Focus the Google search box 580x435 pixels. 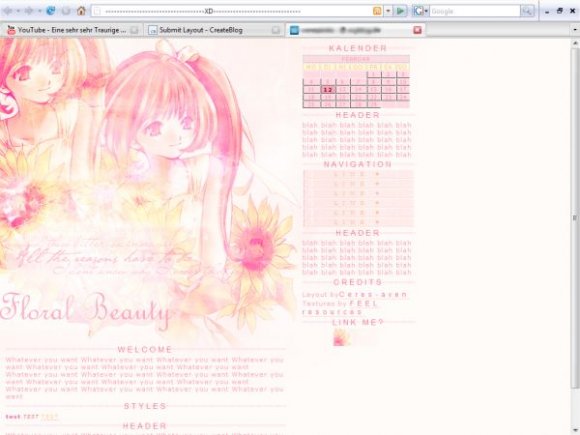tap(474, 11)
